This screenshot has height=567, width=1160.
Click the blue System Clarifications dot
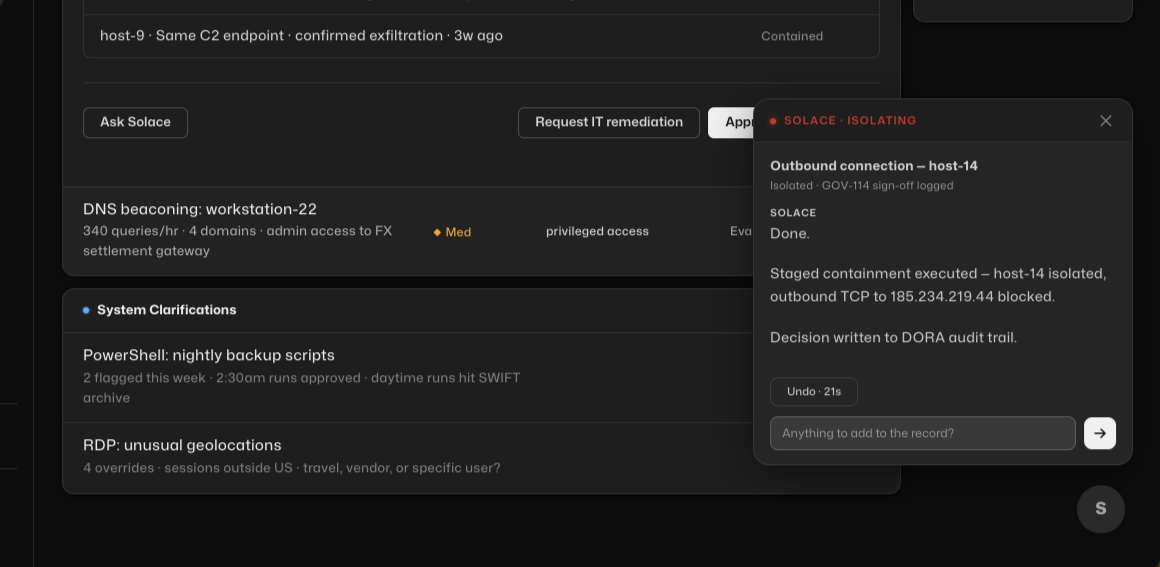tap(86, 310)
